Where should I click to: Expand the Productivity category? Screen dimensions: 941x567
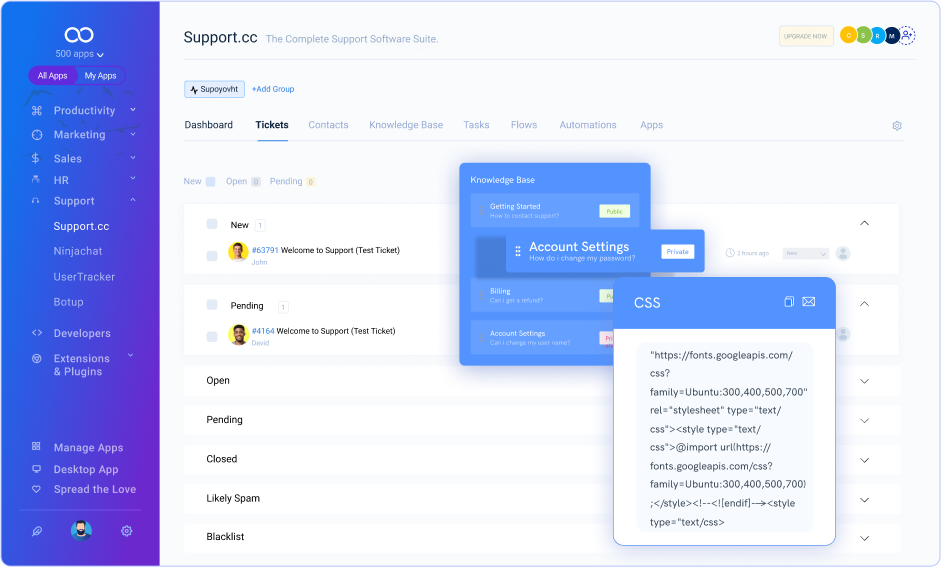tap(133, 110)
